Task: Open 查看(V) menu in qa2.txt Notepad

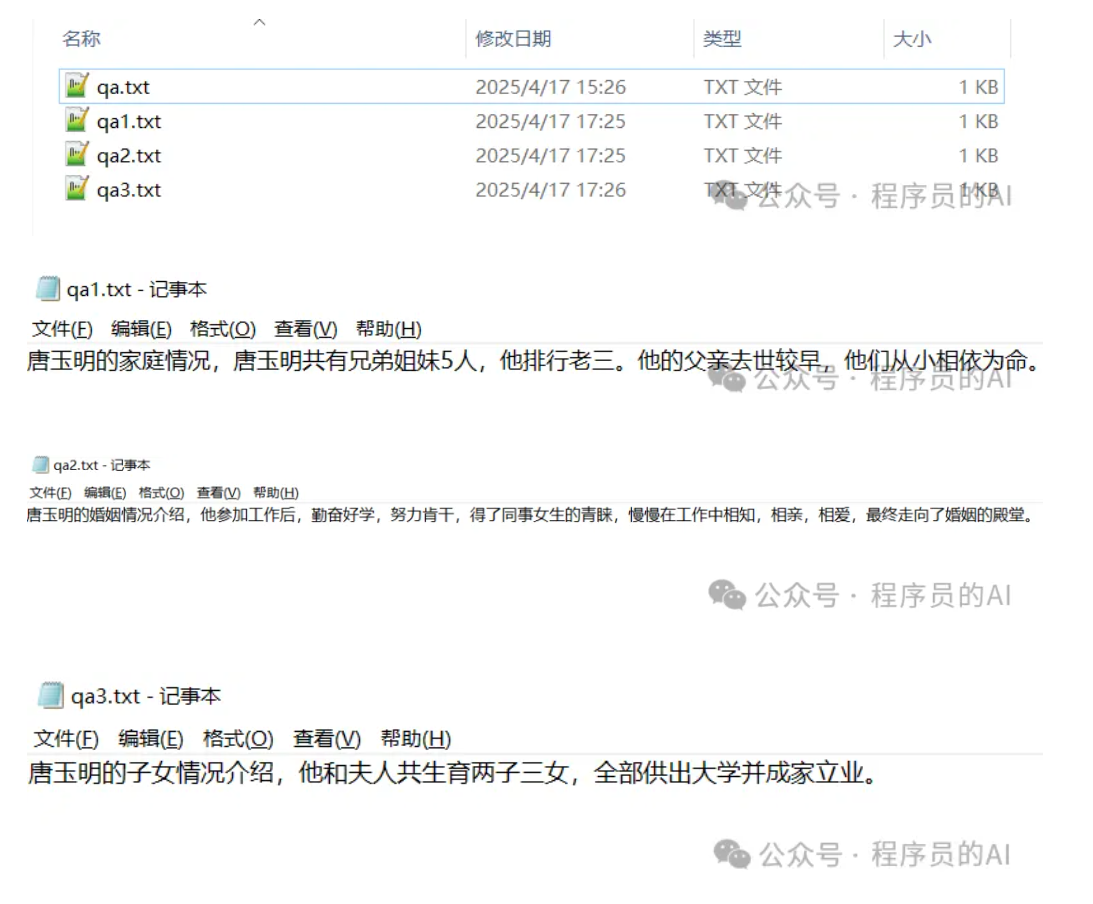Action: tap(219, 493)
